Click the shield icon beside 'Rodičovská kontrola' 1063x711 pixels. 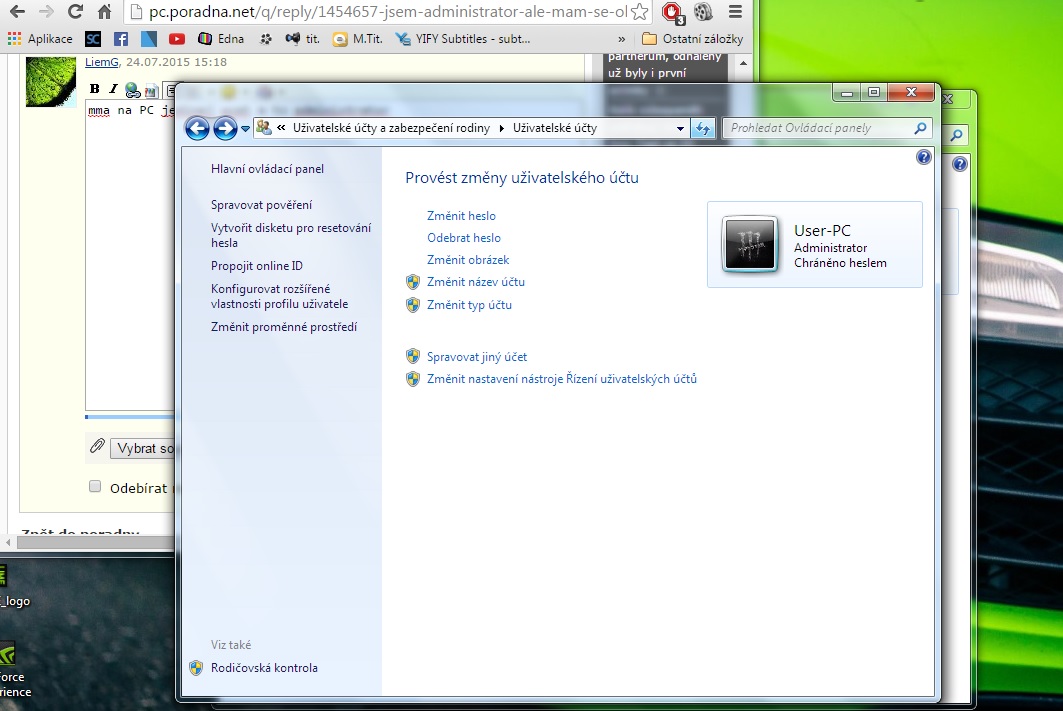[196, 668]
